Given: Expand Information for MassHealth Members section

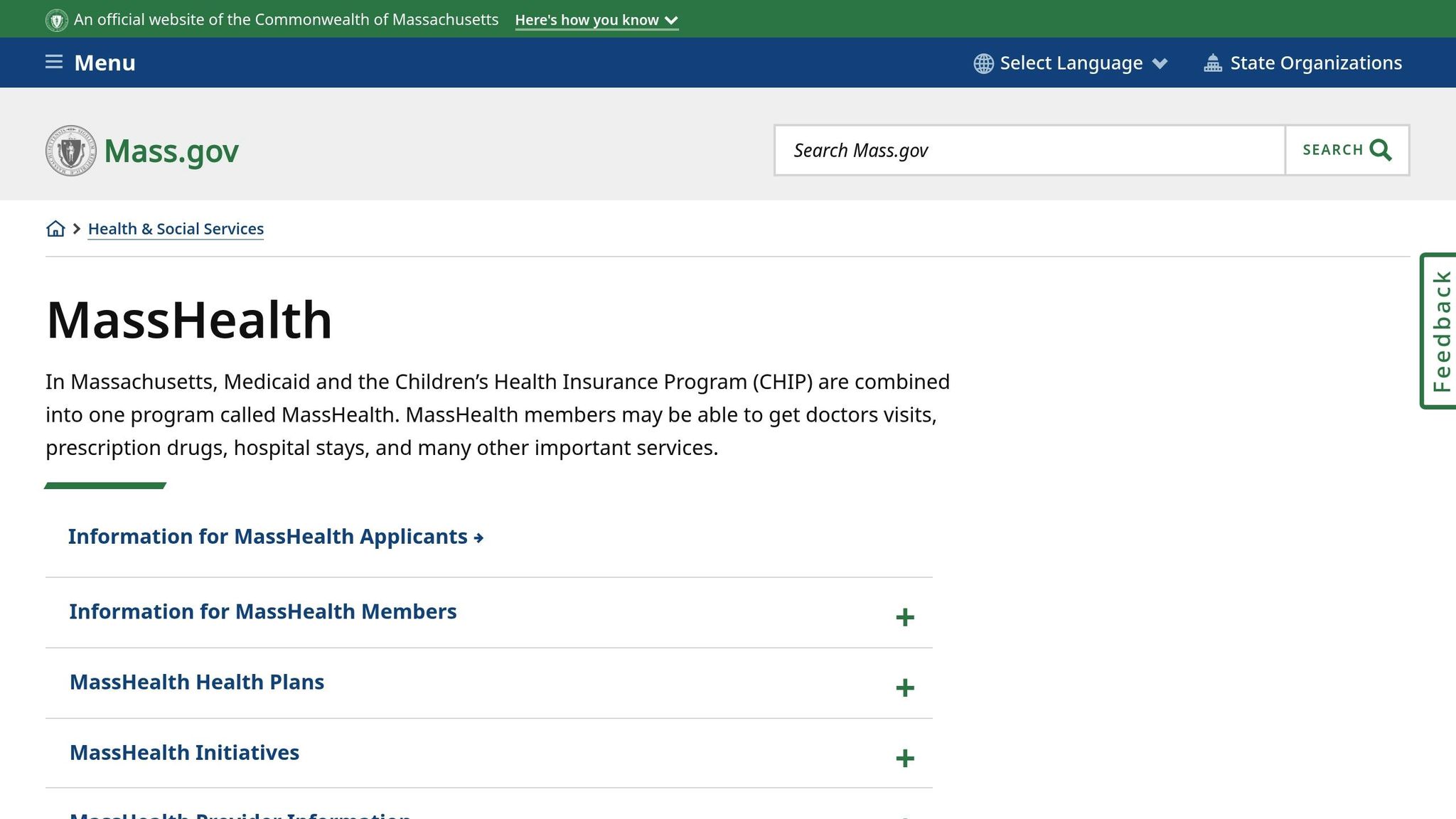Looking at the screenshot, I should pyautogui.click(x=904, y=616).
